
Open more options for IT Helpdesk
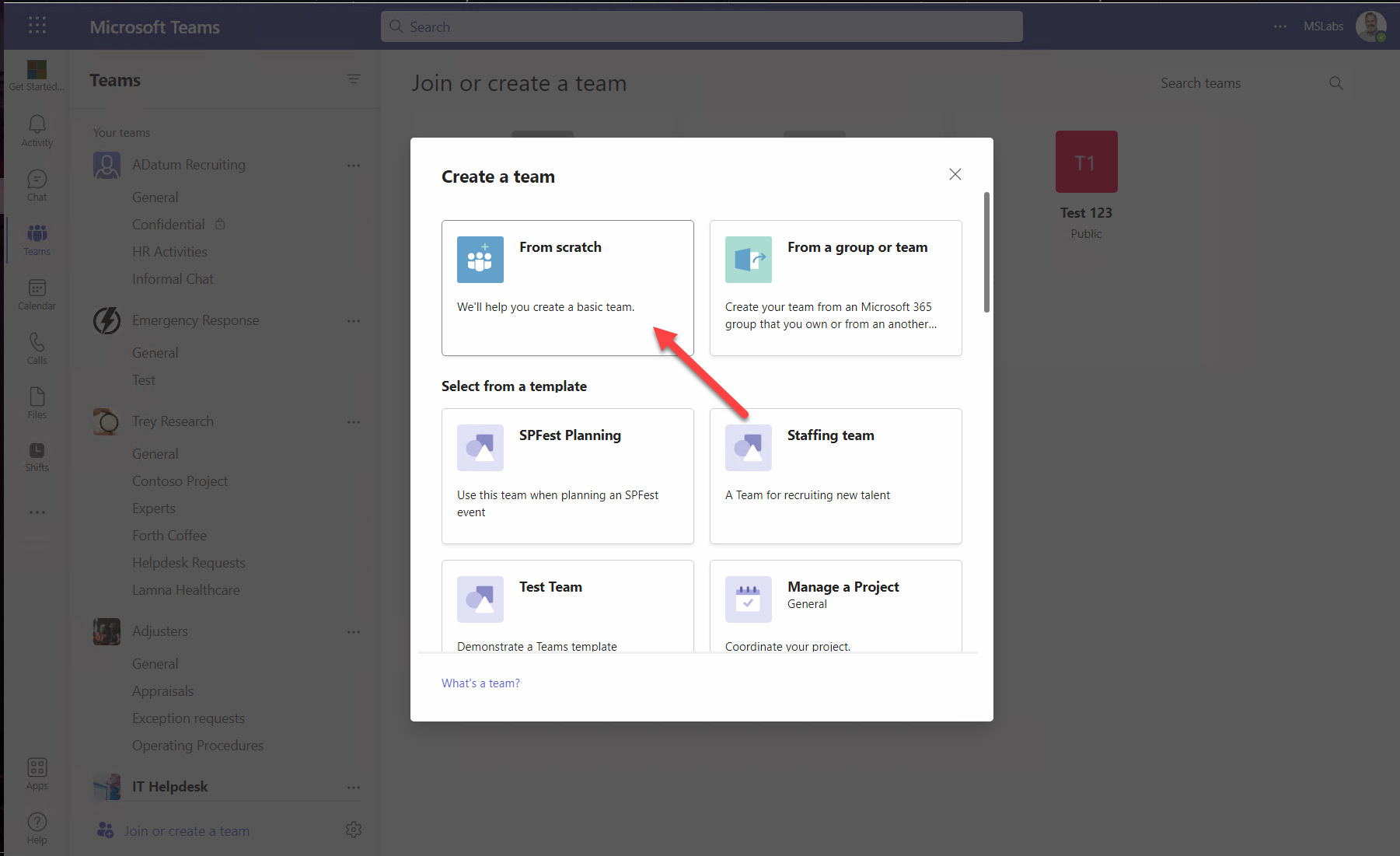354,787
